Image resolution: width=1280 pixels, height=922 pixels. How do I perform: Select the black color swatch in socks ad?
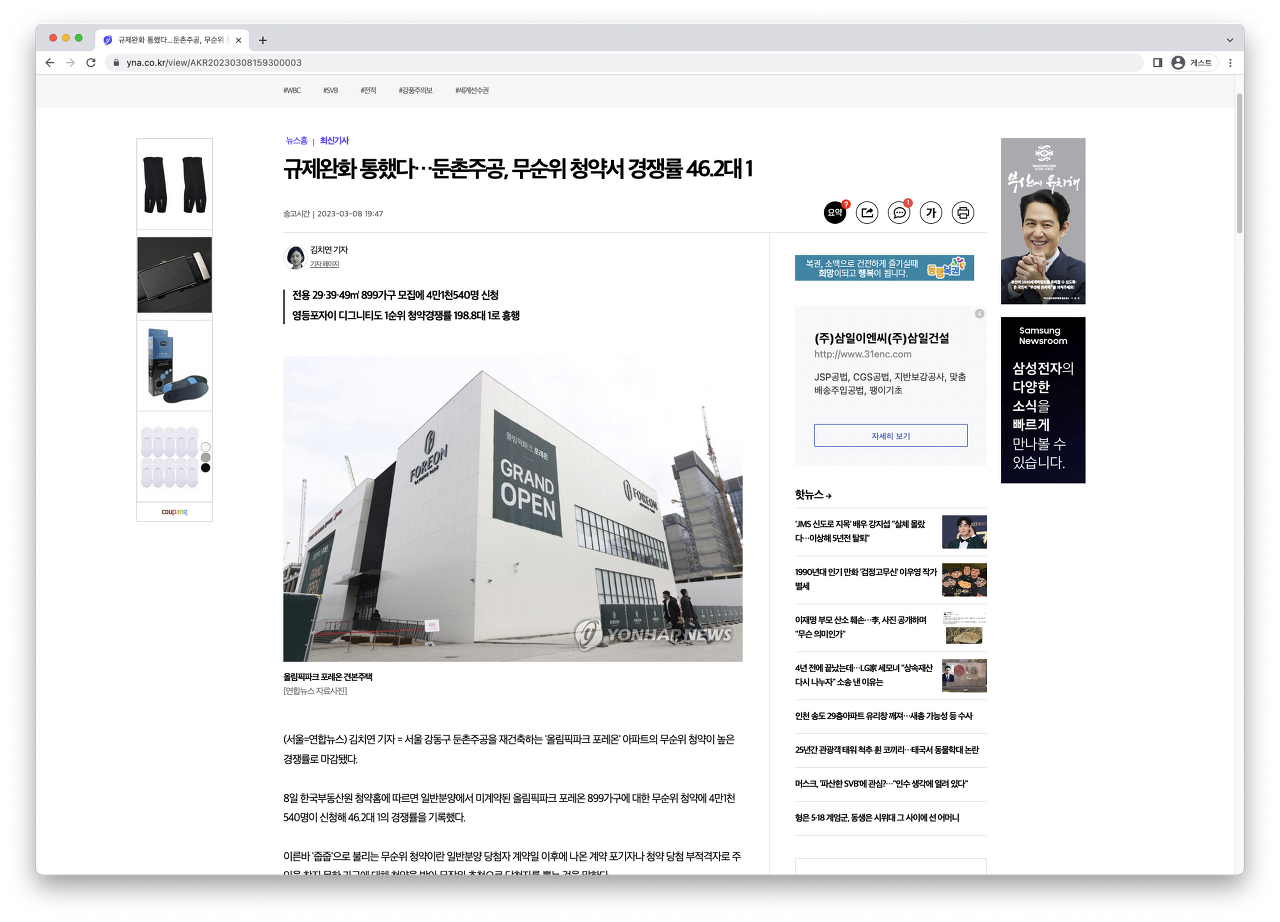pyautogui.click(x=206, y=467)
